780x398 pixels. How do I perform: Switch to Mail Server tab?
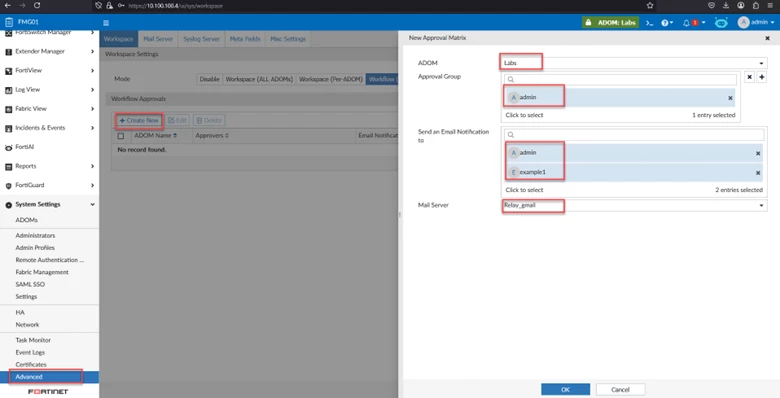(x=158, y=39)
